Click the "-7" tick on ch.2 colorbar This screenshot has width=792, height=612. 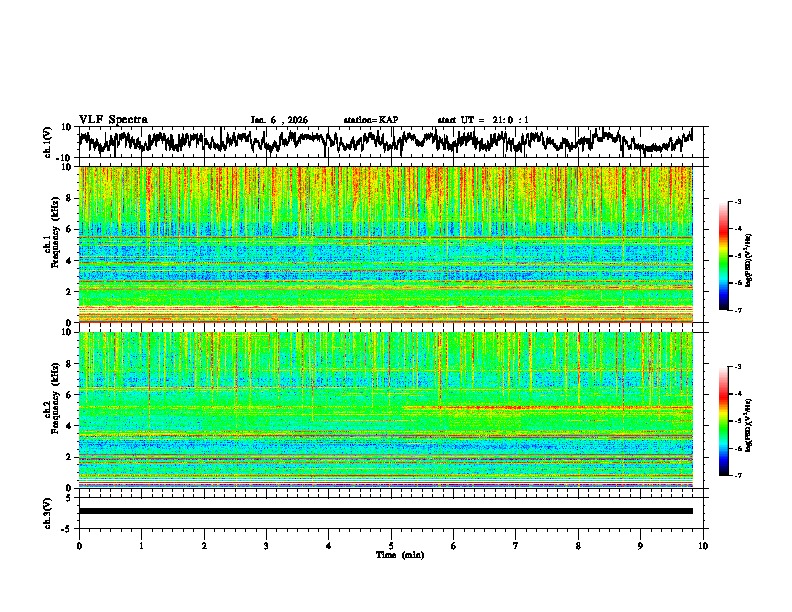click(737, 475)
